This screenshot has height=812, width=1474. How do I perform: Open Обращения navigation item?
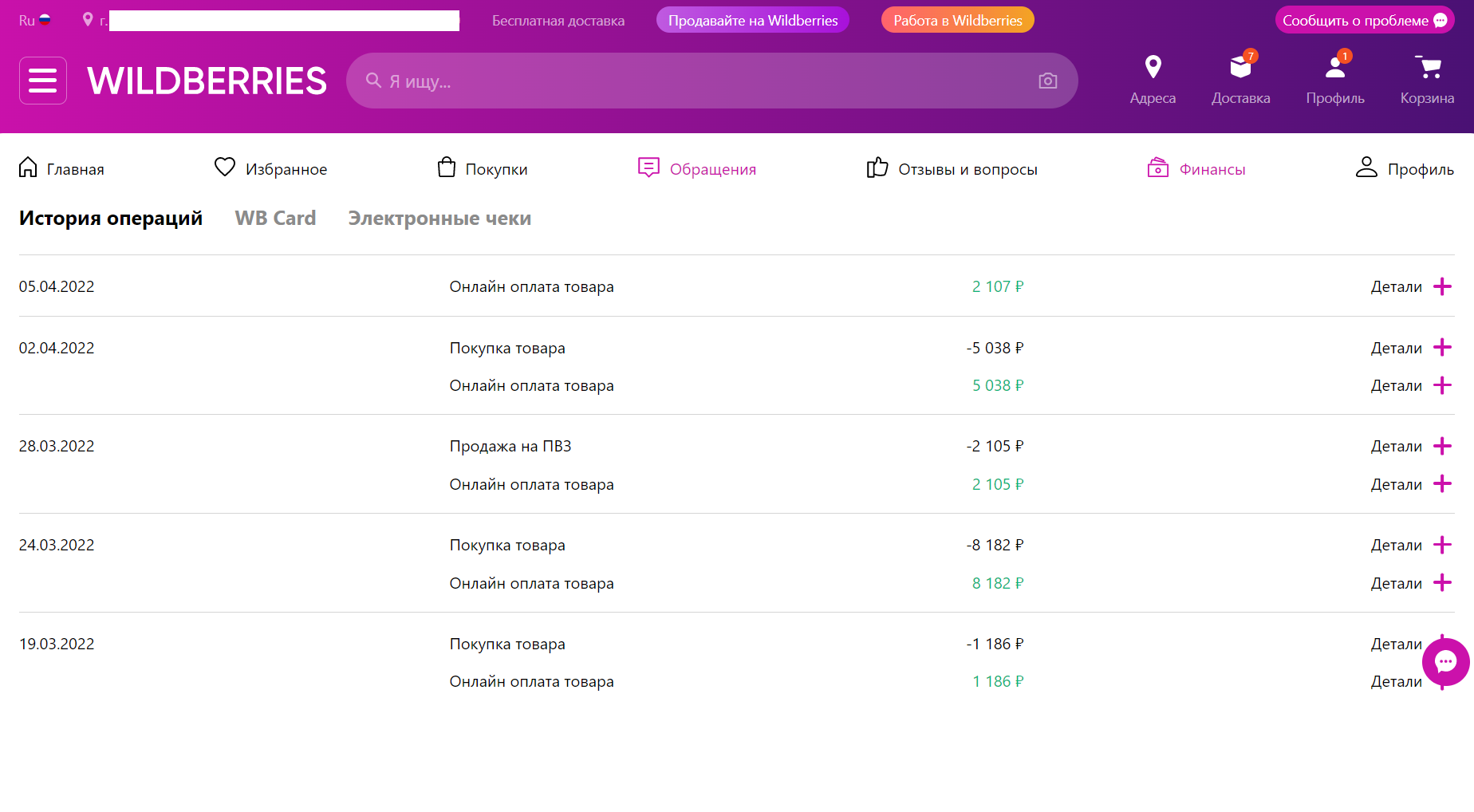coord(697,169)
